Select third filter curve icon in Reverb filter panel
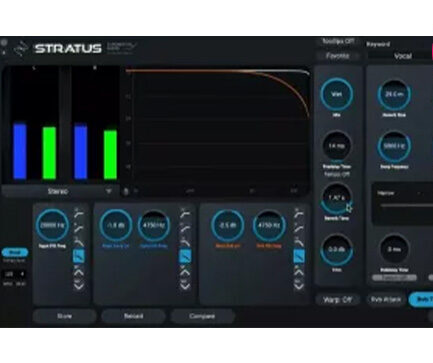 [x=299, y=241]
